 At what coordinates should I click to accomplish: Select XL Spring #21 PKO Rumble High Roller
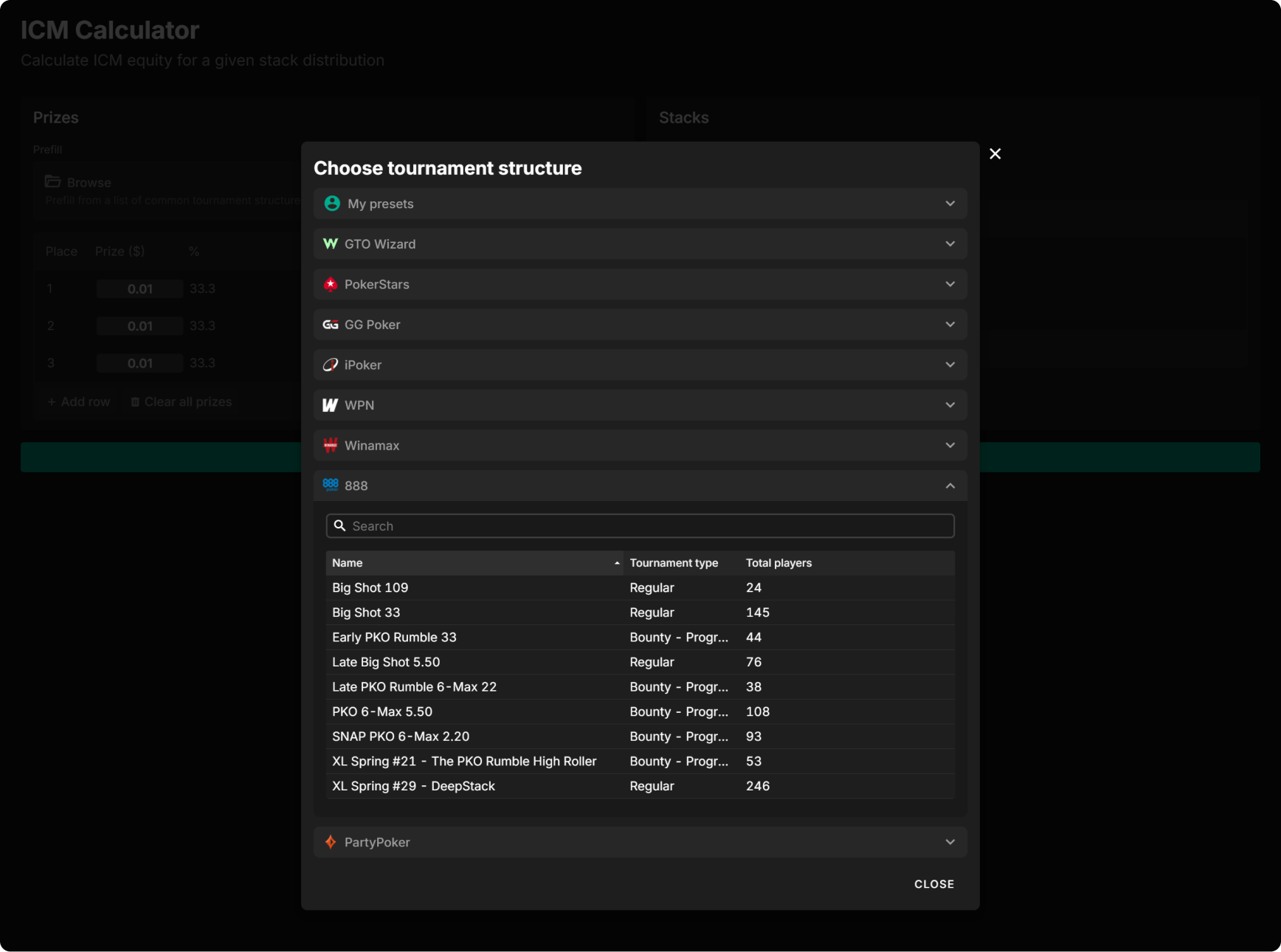[640, 761]
